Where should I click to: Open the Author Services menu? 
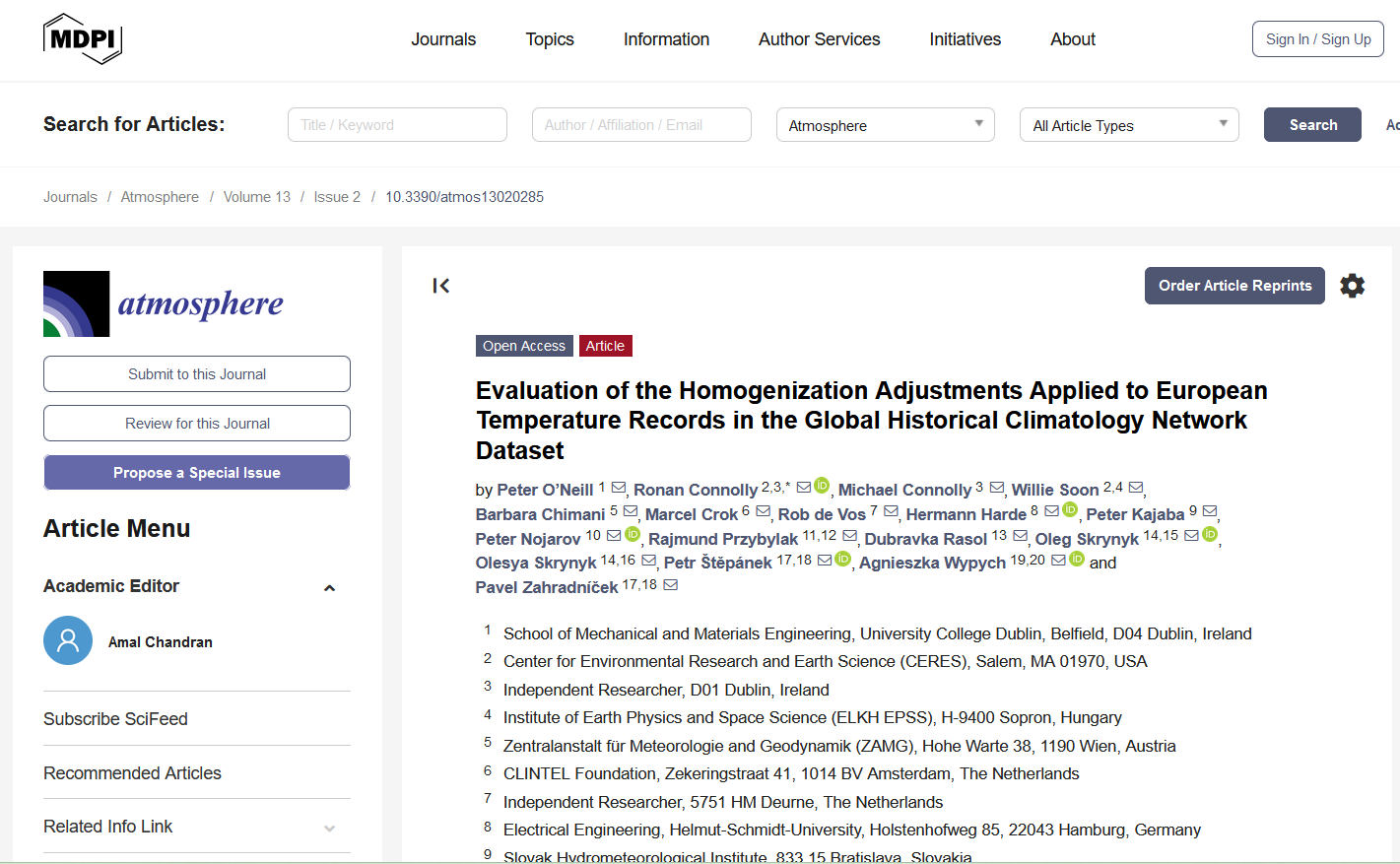click(x=820, y=39)
